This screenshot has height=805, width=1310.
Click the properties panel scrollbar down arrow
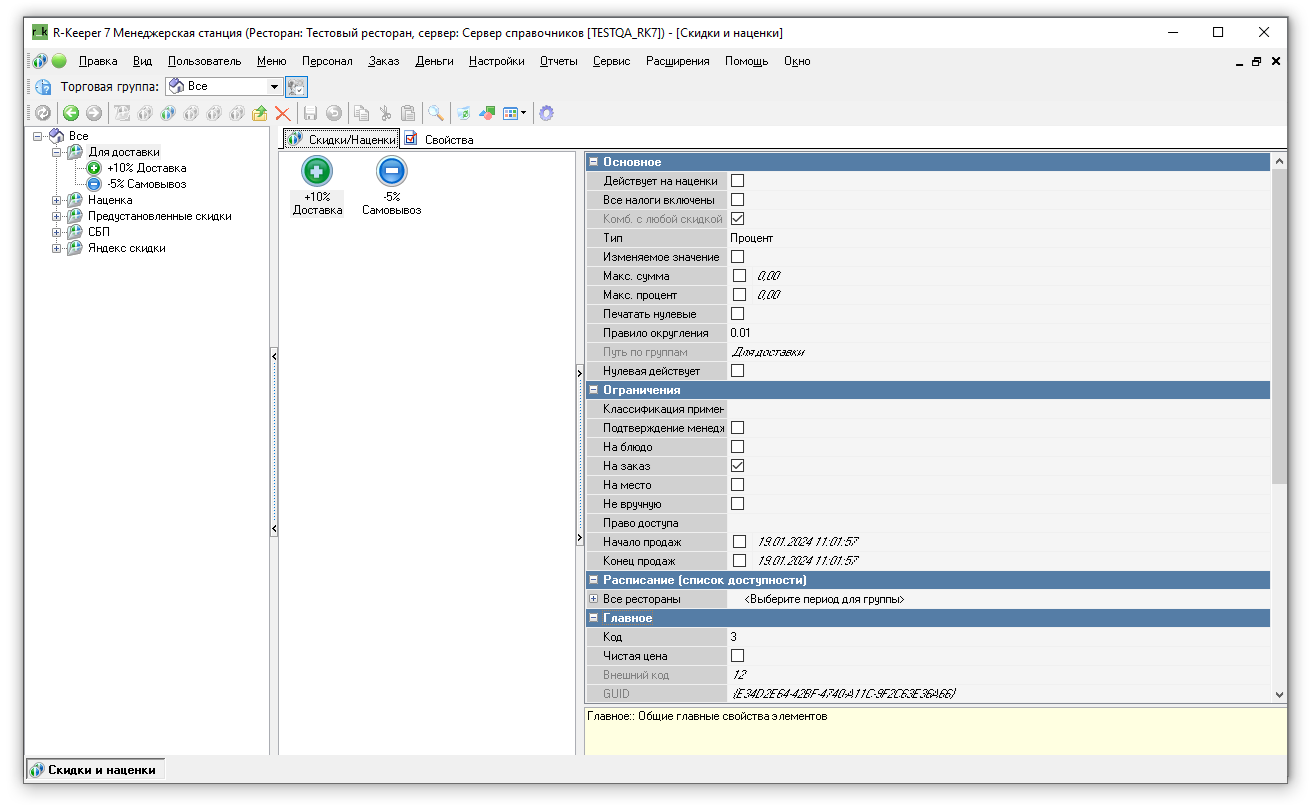1279,694
